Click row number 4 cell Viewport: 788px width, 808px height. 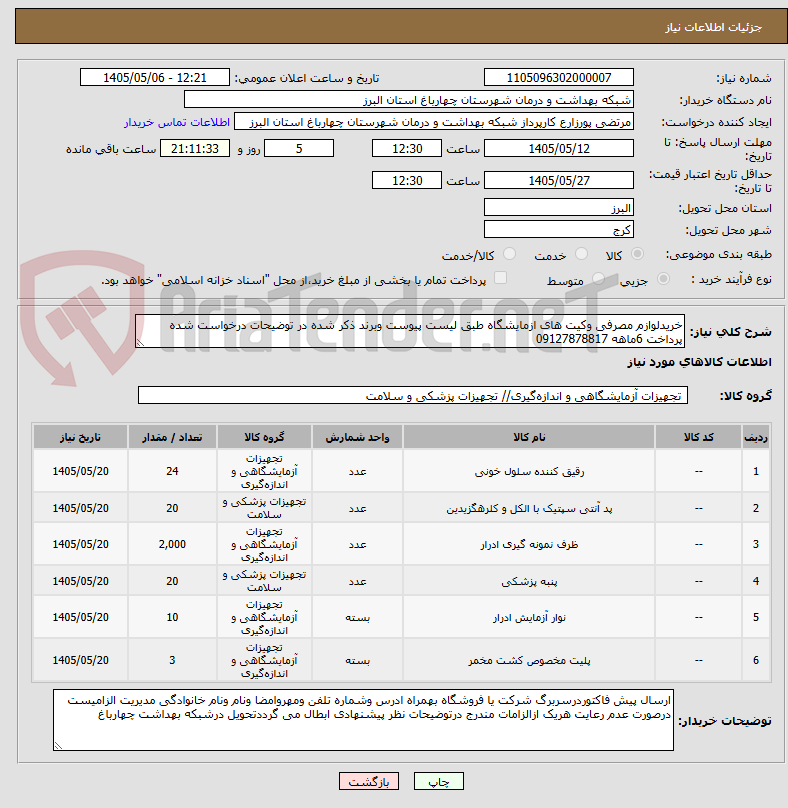[756, 581]
